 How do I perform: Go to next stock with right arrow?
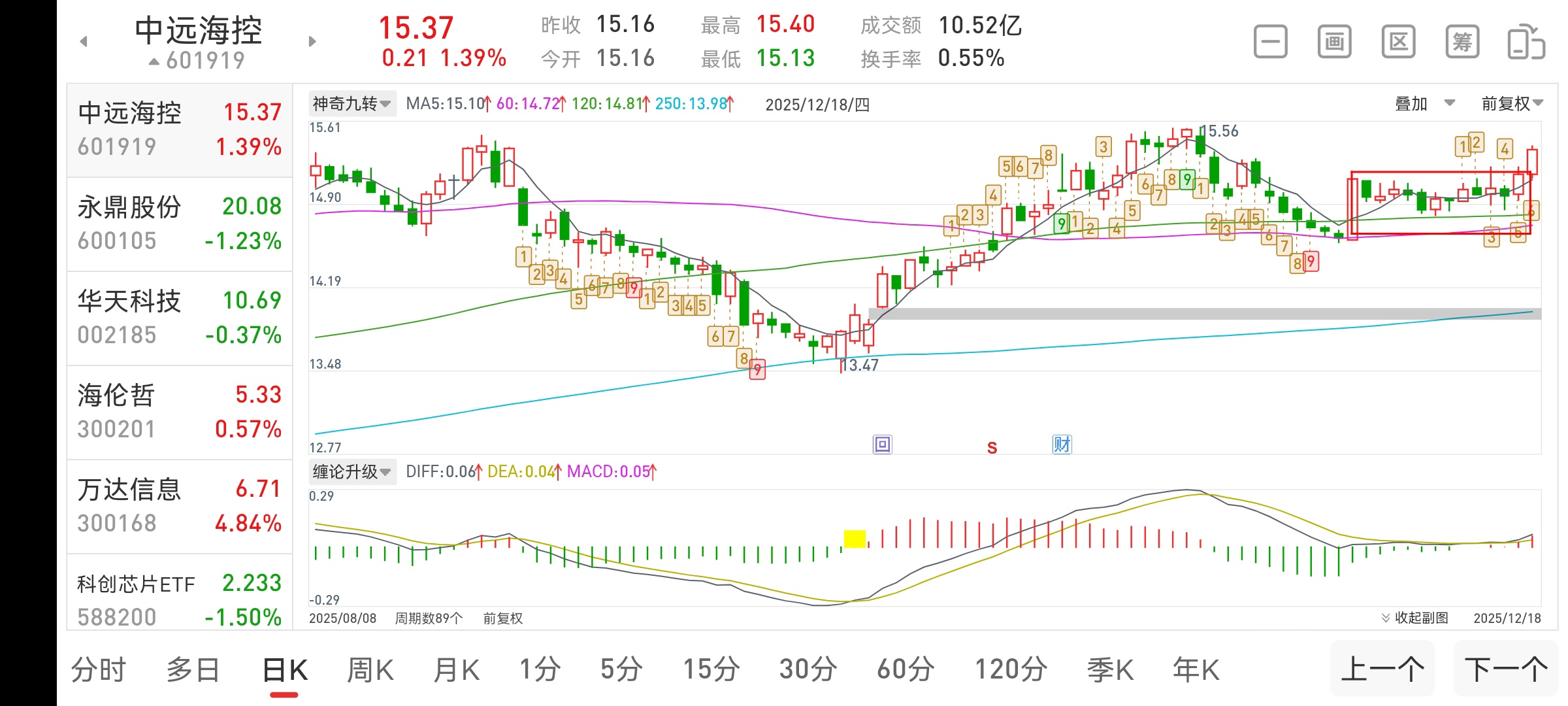312,42
